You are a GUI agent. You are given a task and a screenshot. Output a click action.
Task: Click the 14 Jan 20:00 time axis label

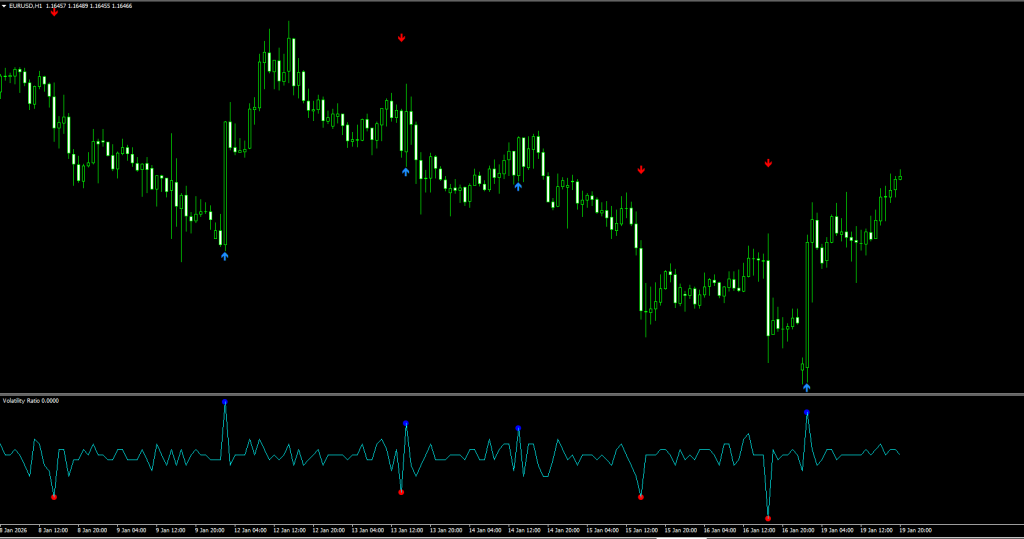click(x=564, y=531)
